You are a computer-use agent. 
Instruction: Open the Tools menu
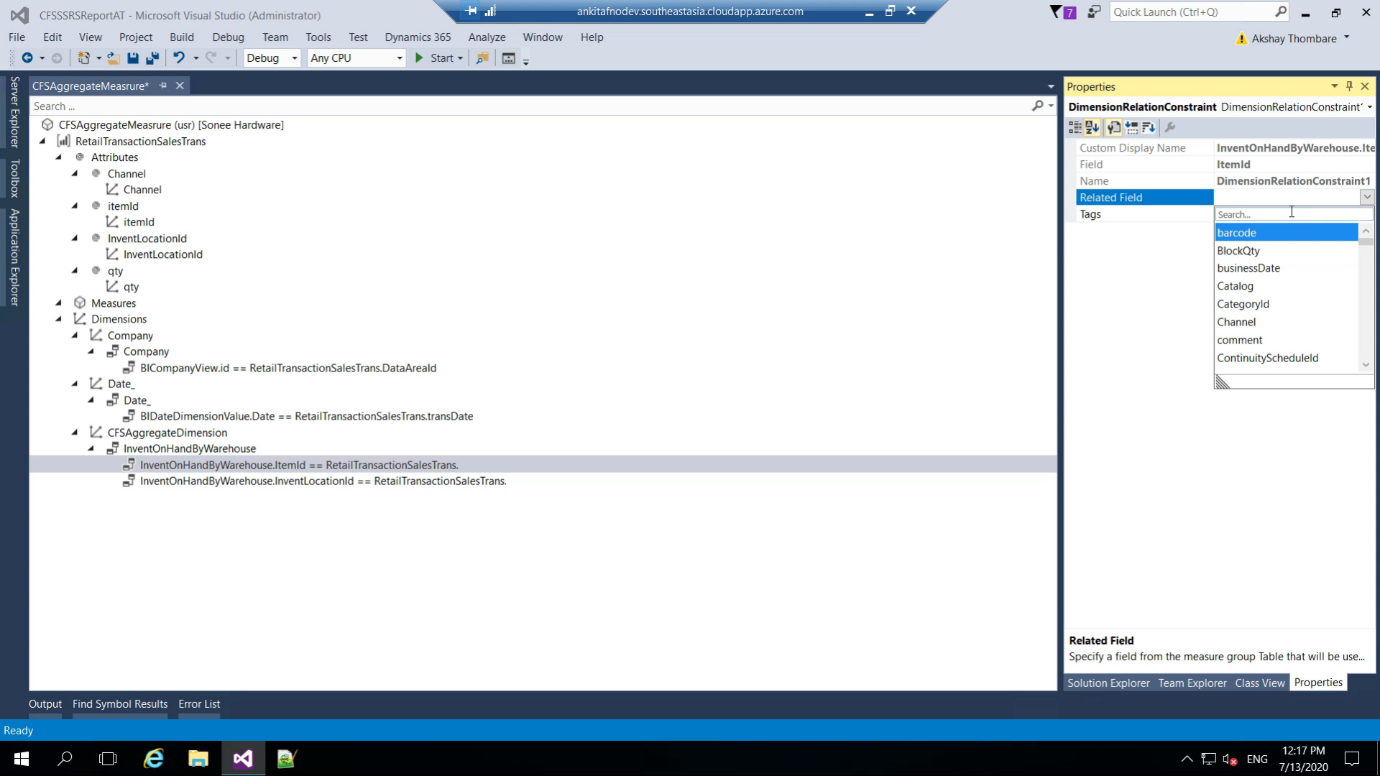(318, 37)
